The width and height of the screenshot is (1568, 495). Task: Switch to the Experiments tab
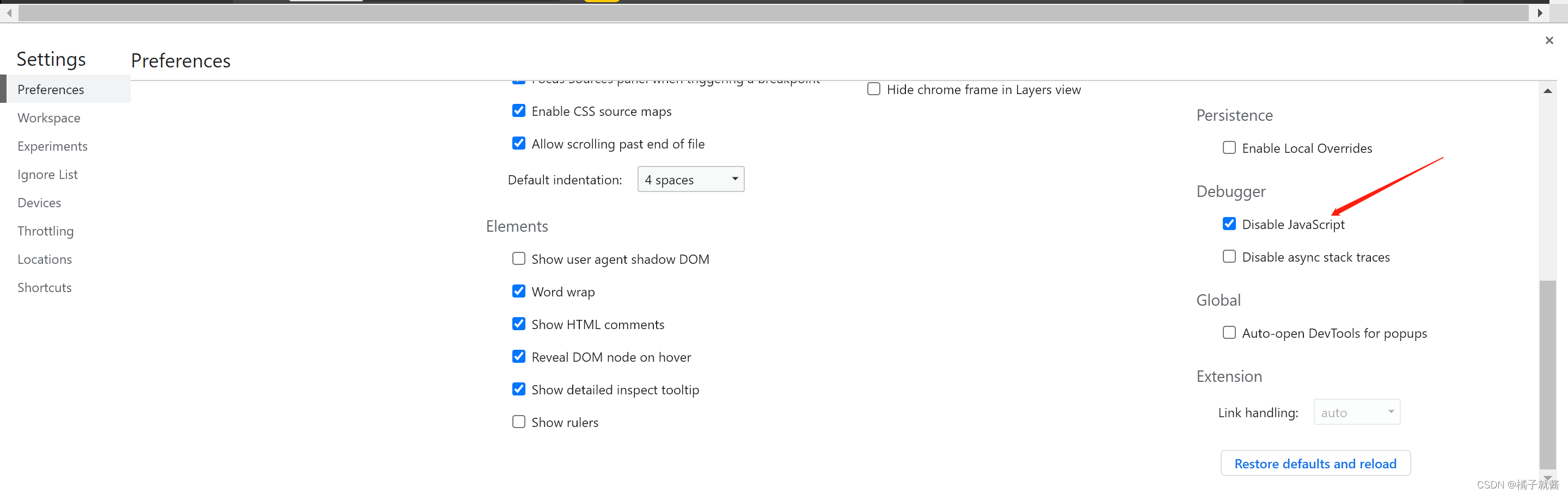point(65,146)
